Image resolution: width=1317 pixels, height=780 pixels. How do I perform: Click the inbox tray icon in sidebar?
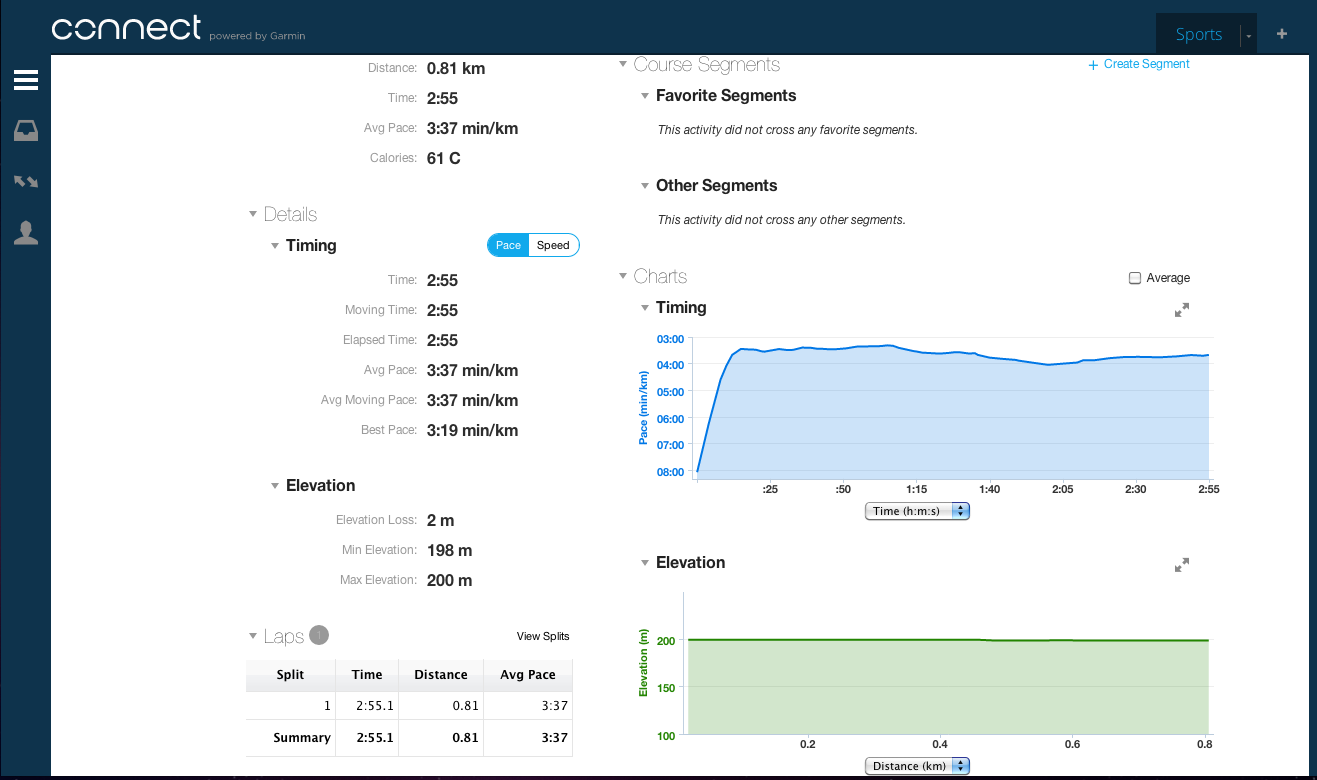(x=26, y=131)
